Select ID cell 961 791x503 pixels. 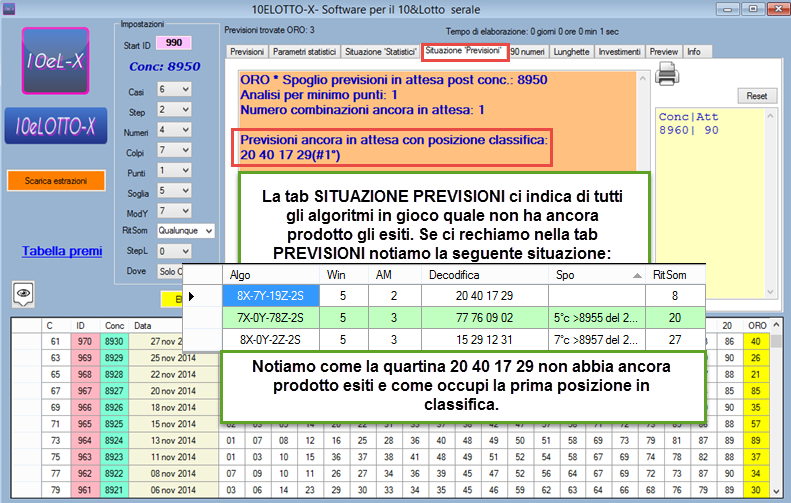(85, 490)
